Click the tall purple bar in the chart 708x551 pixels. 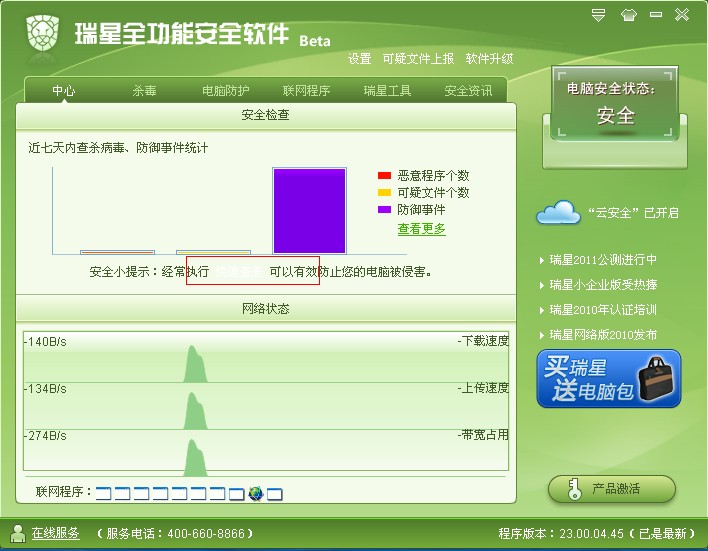click(x=309, y=210)
